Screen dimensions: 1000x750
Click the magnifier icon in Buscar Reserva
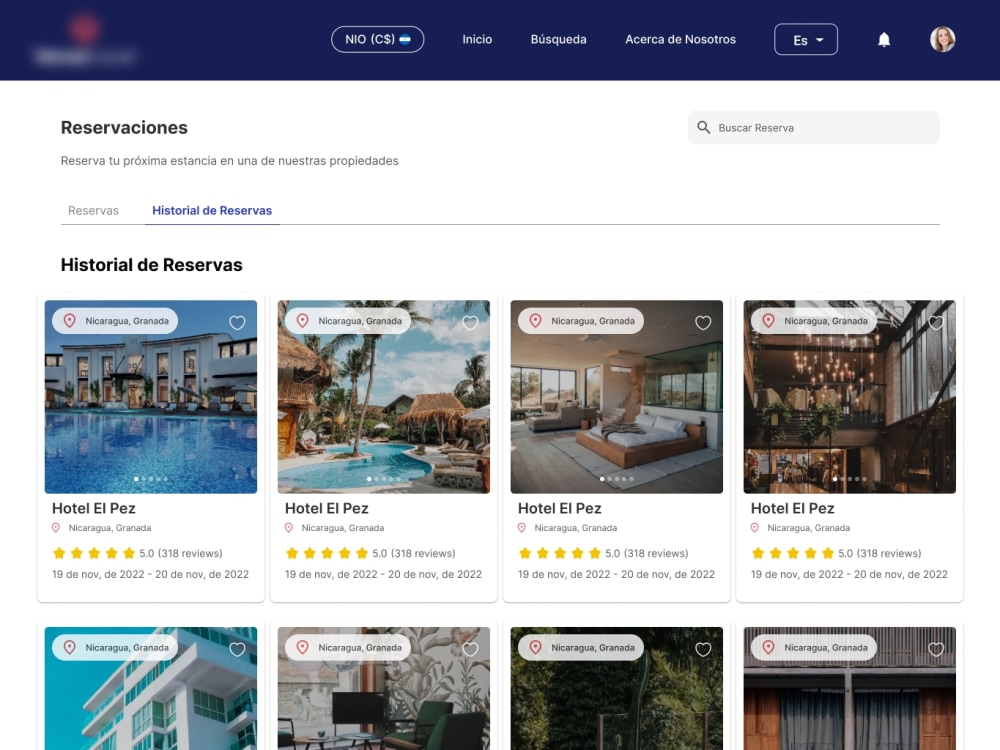pos(703,128)
